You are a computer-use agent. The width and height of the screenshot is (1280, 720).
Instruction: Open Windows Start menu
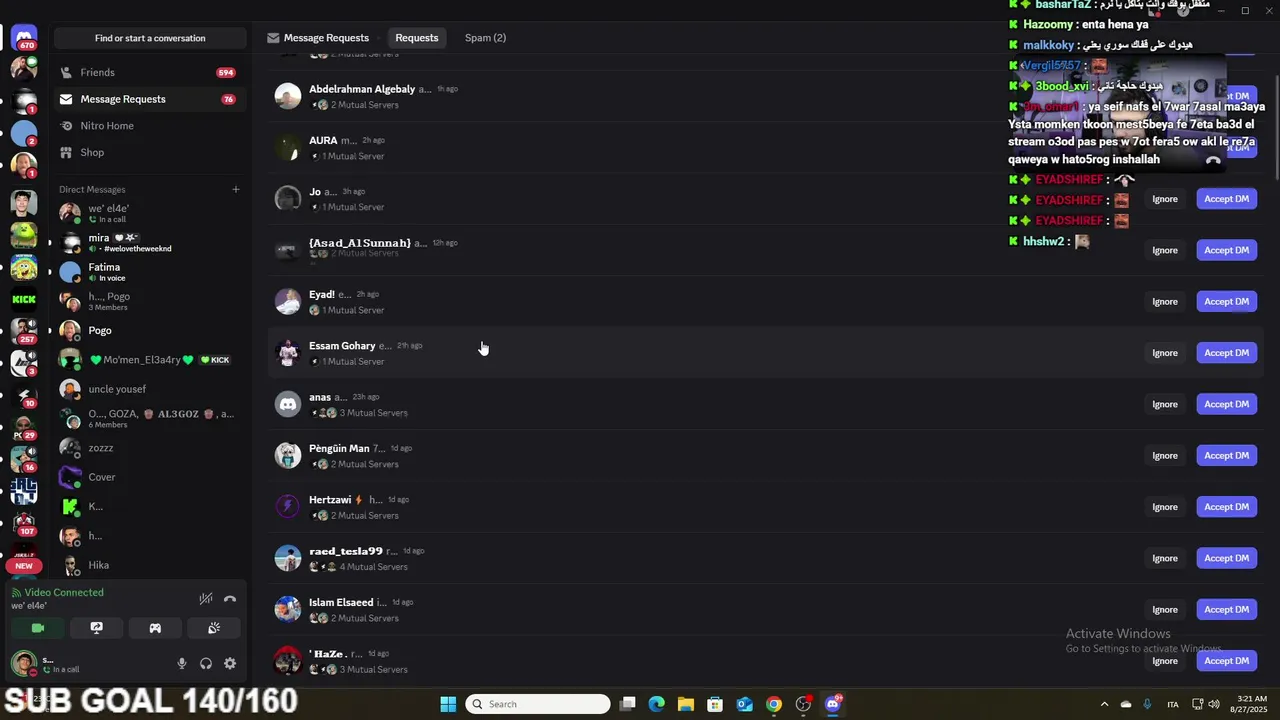448,704
